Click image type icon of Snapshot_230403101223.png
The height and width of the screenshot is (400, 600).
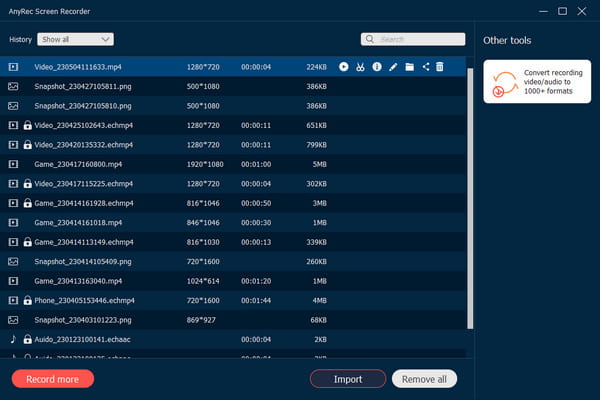(x=13, y=320)
